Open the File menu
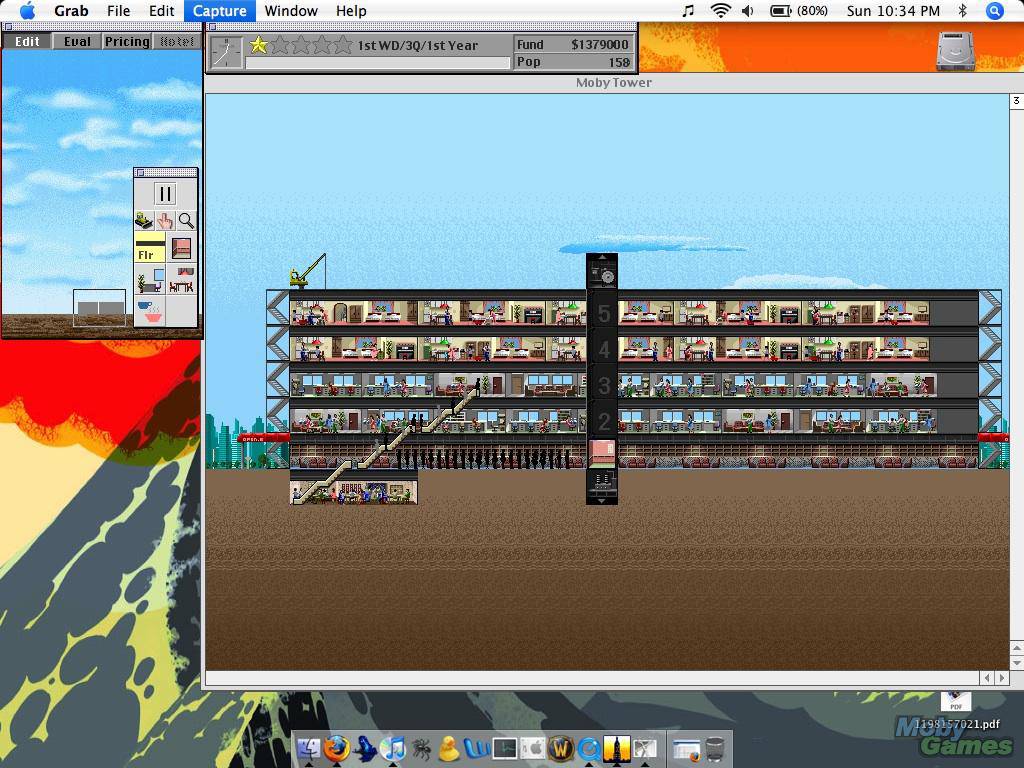 click(x=118, y=10)
